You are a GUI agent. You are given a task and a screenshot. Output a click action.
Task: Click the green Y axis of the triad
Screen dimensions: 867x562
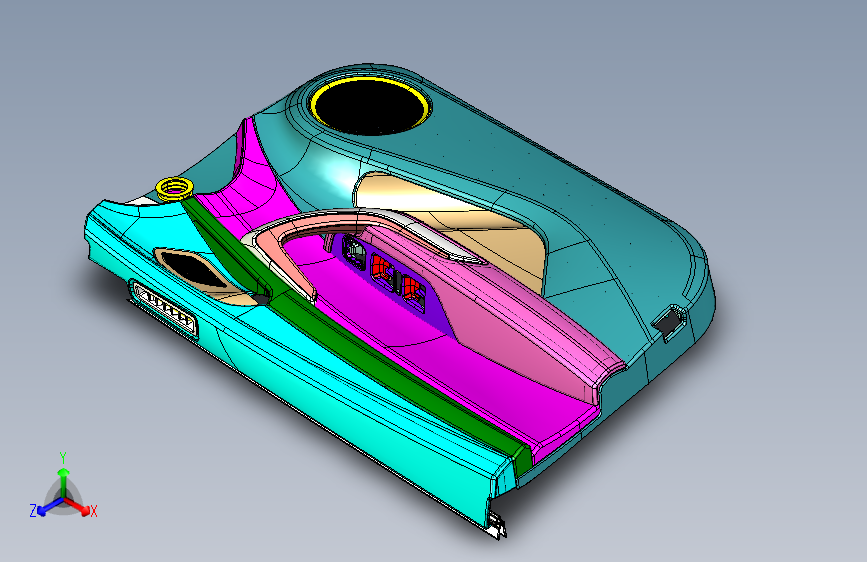click(63, 478)
